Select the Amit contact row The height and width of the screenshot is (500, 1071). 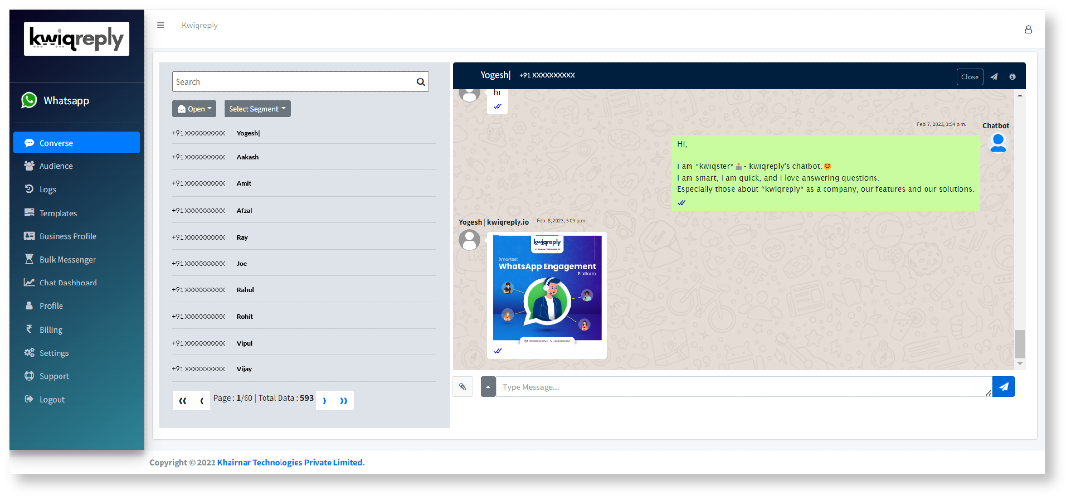click(x=304, y=184)
